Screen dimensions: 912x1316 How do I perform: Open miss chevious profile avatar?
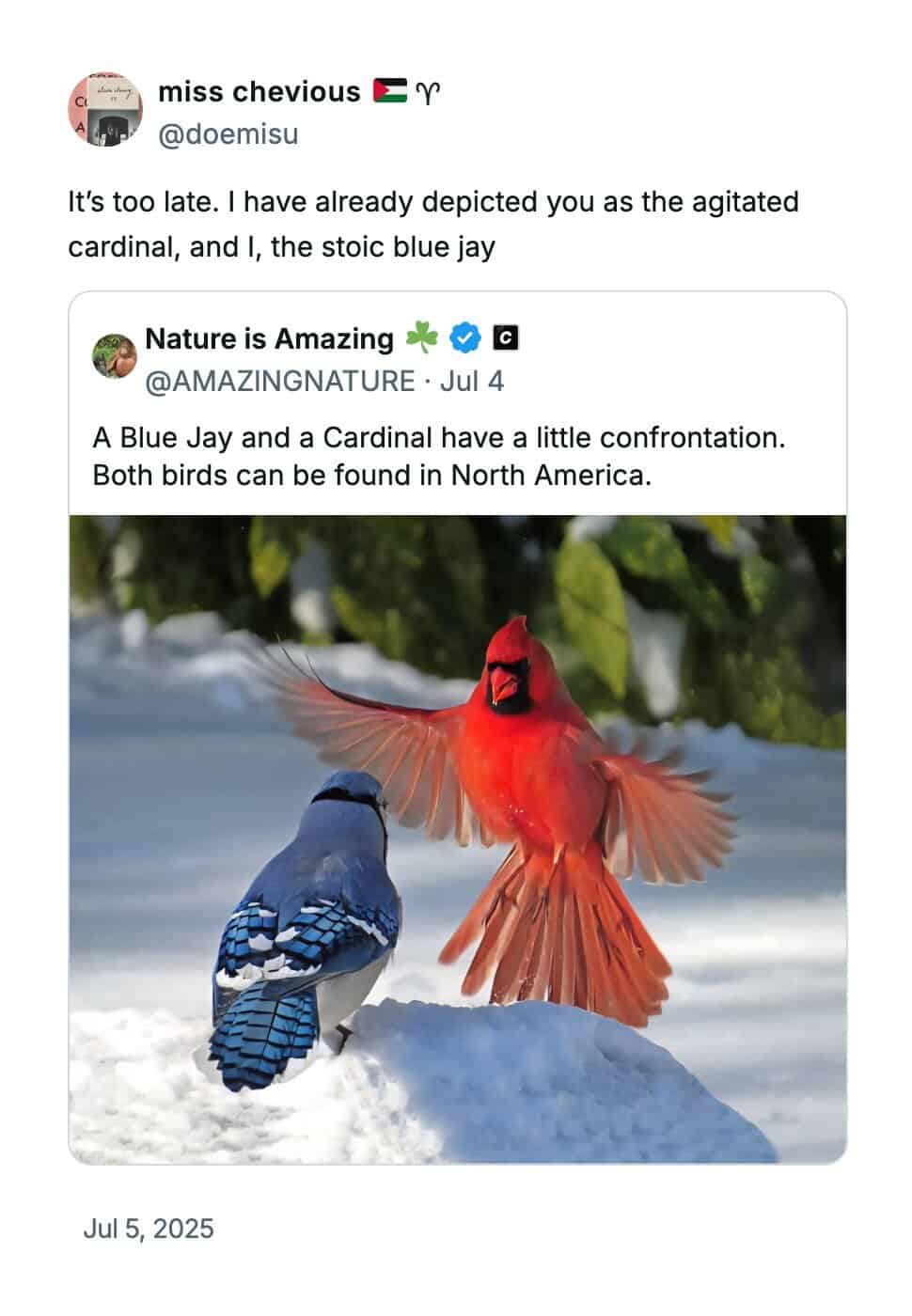(105, 109)
